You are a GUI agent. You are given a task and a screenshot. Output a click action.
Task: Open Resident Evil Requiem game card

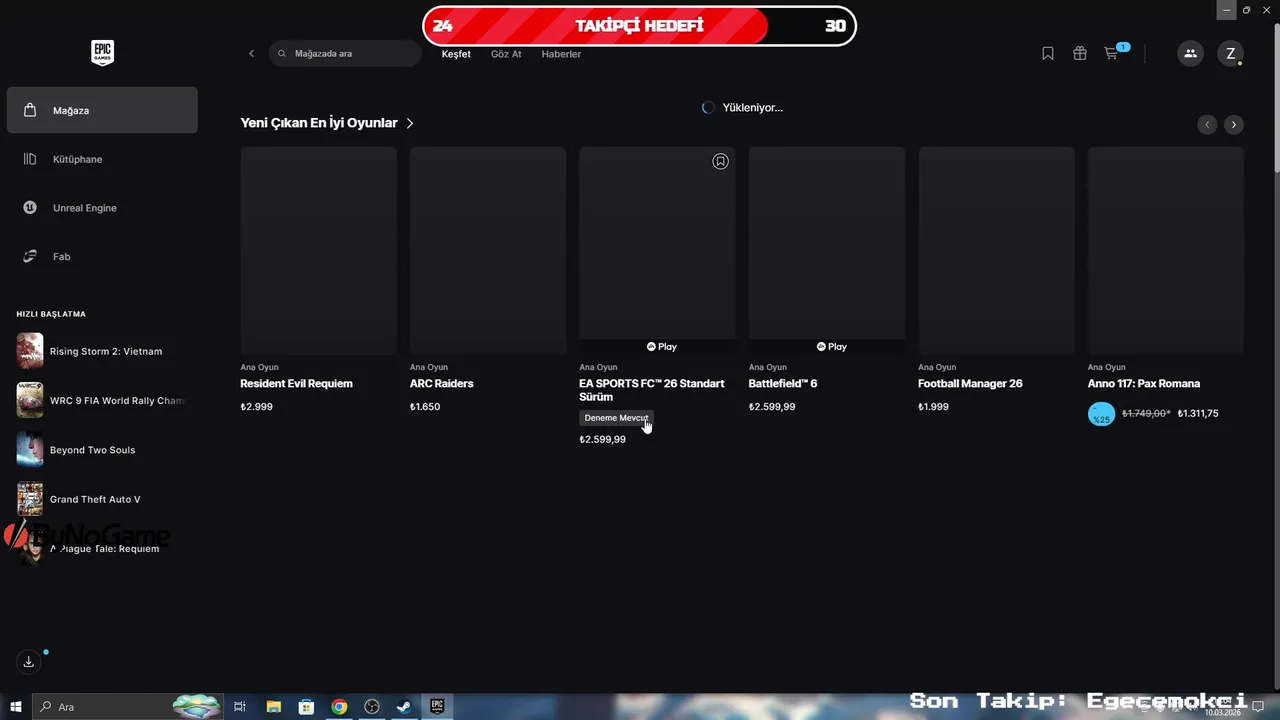(x=318, y=250)
